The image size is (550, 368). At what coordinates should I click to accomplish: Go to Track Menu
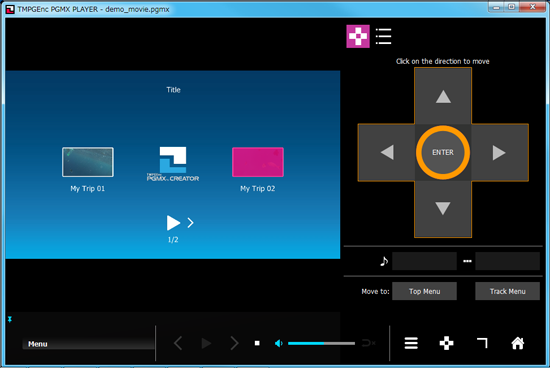click(x=507, y=291)
